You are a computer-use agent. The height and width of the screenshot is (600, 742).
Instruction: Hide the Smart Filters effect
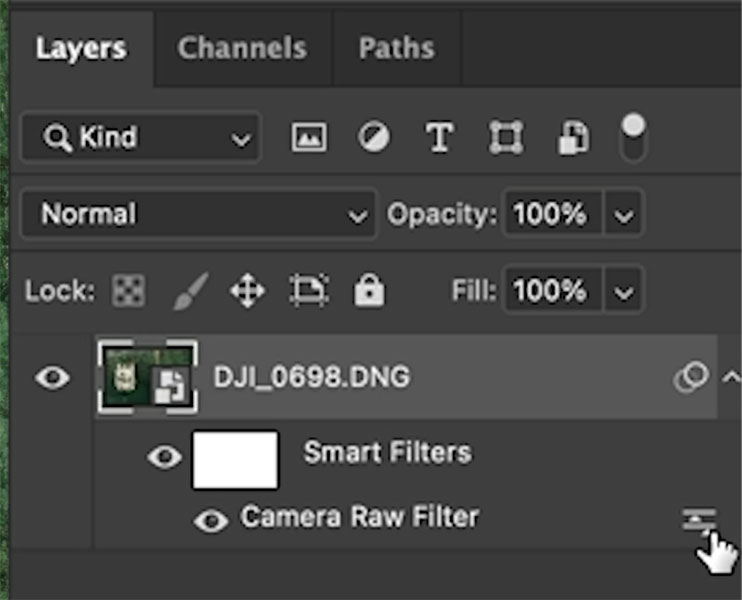point(164,457)
